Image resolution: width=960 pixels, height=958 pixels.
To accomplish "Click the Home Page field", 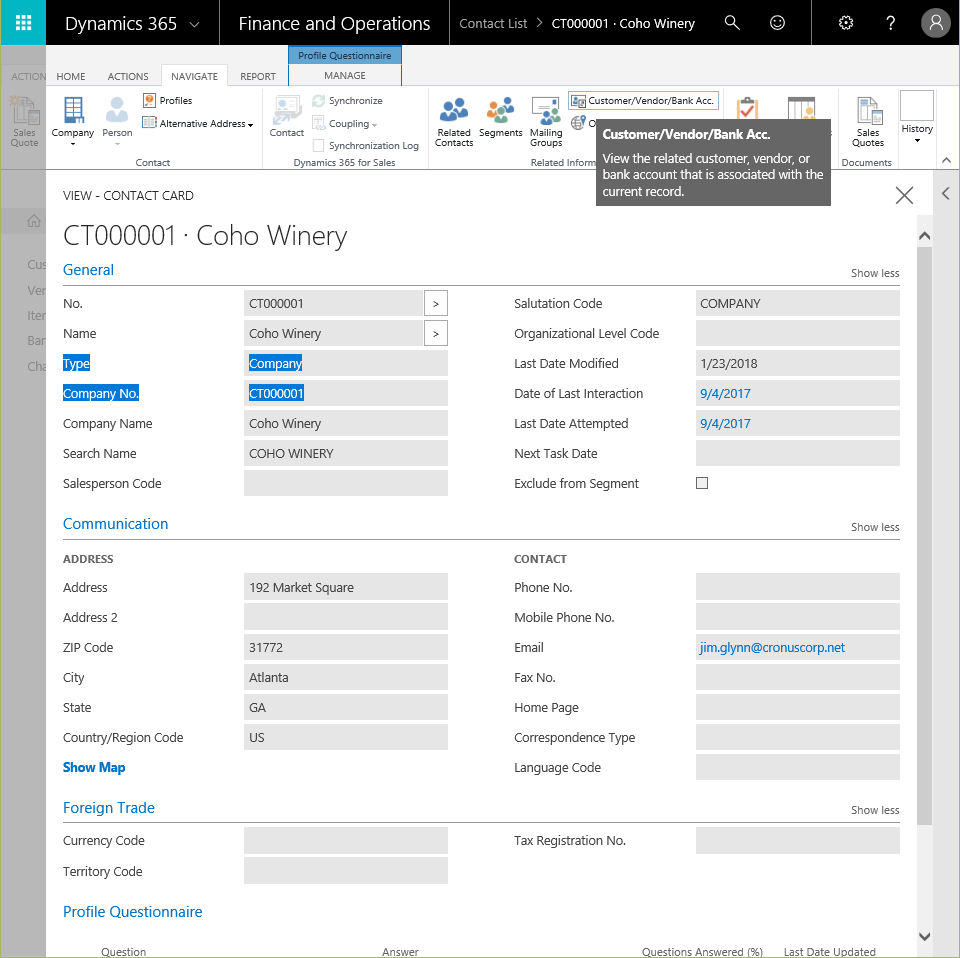I will (x=797, y=707).
